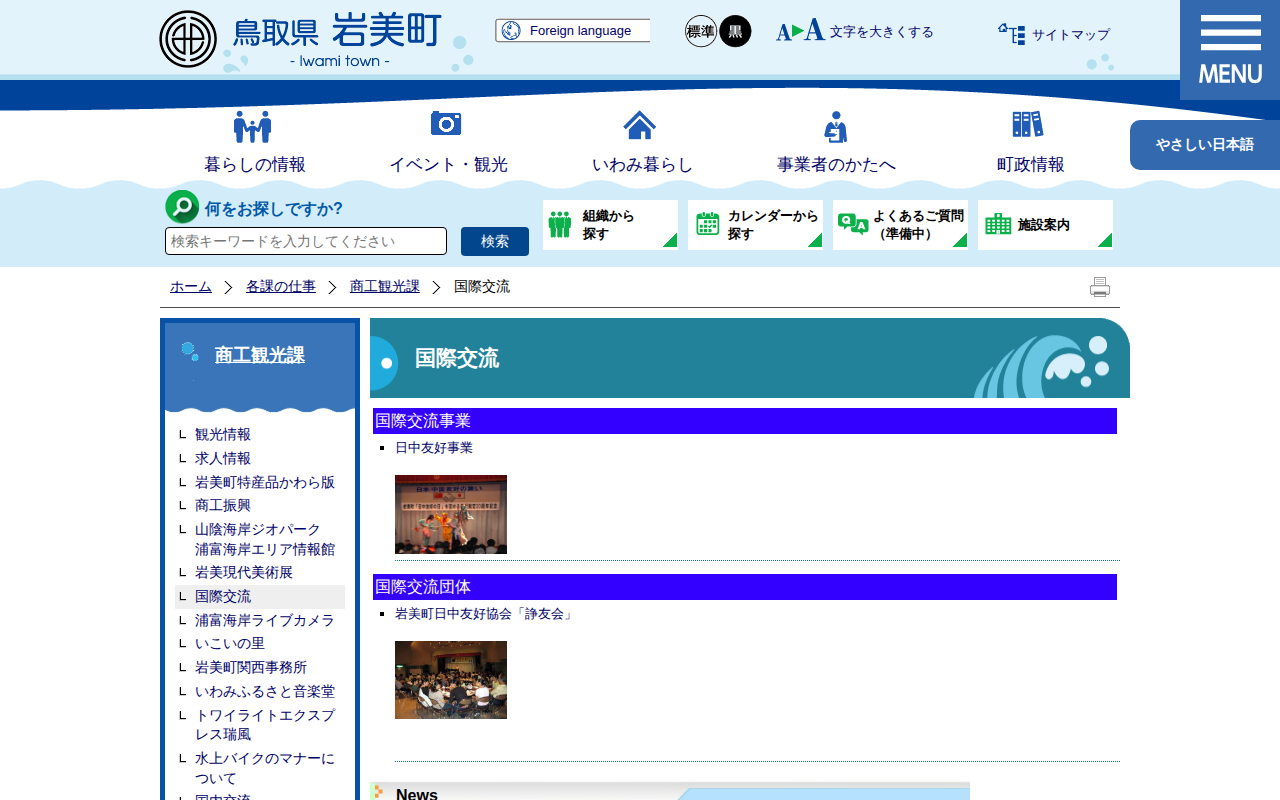This screenshot has height=800, width=1280.
Task: Open 岩美町日中友好協会「諍友会」 link
Action: pyautogui.click(x=484, y=614)
